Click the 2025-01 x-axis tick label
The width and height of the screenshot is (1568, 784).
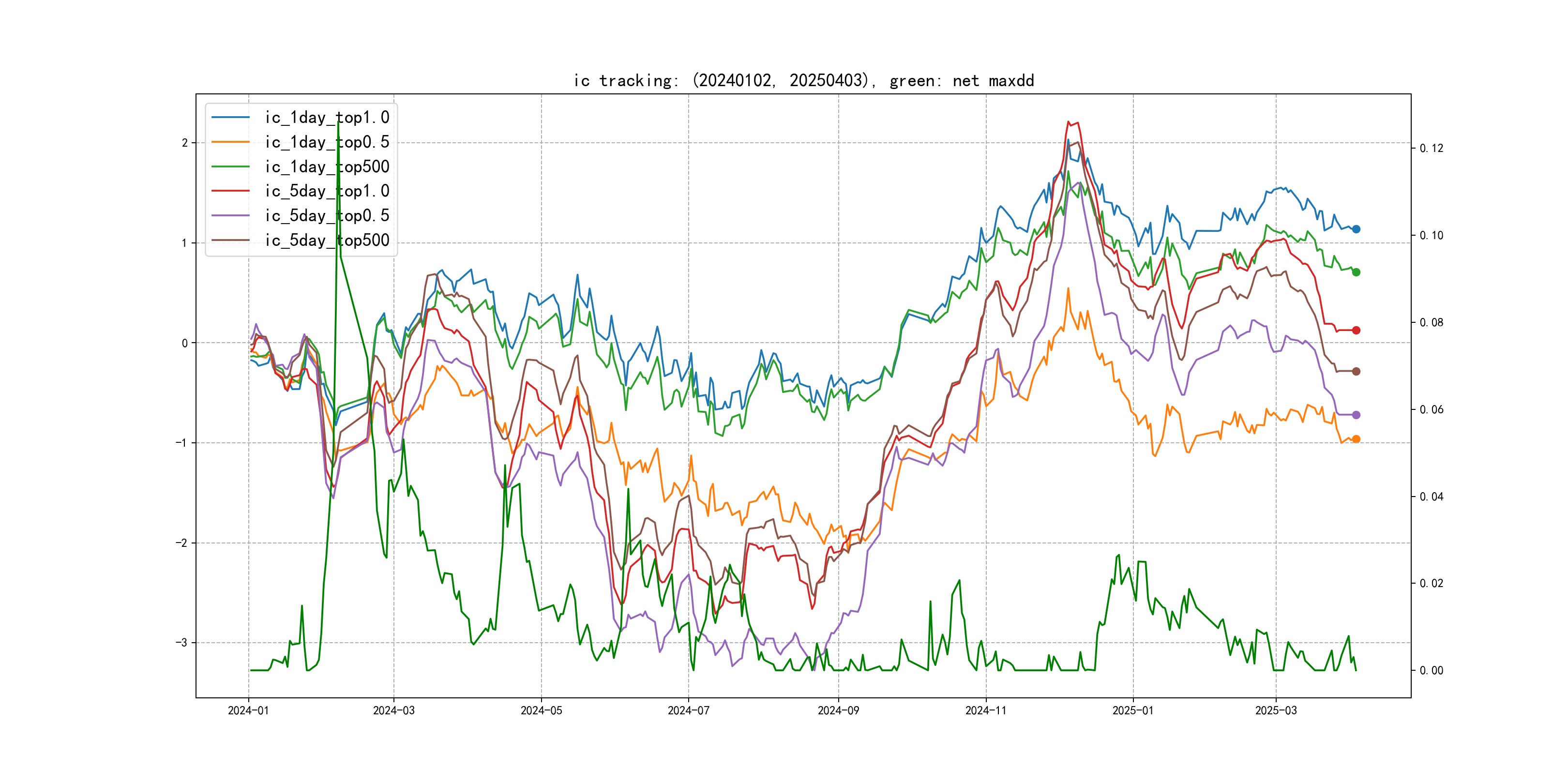coord(1133,710)
